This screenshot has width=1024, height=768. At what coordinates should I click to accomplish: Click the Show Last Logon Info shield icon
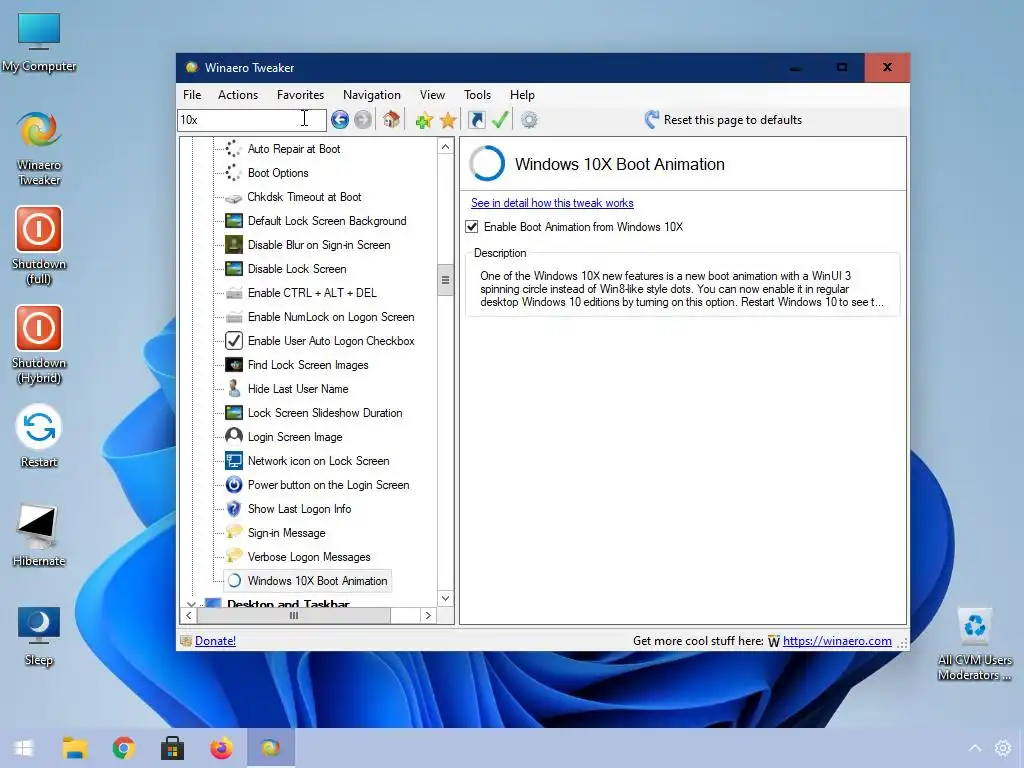click(233, 509)
